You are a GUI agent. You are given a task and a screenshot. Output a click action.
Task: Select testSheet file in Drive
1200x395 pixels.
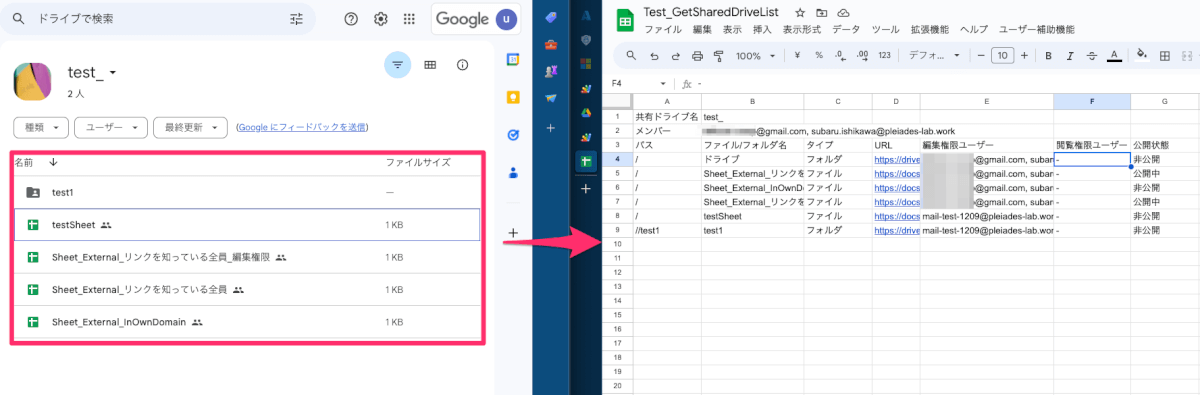pyautogui.click(x=247, y=225)
